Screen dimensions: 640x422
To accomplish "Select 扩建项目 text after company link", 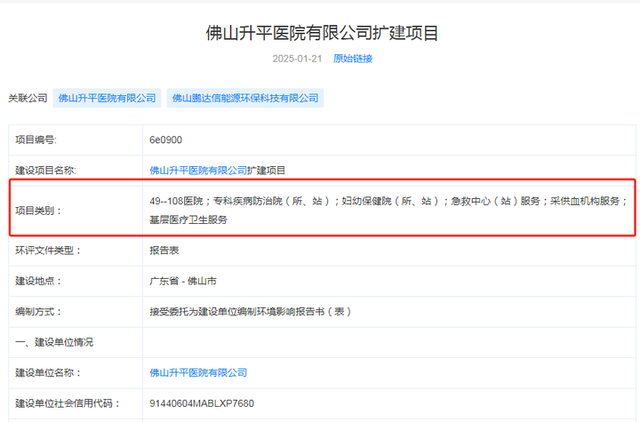I will pos(266,170).
